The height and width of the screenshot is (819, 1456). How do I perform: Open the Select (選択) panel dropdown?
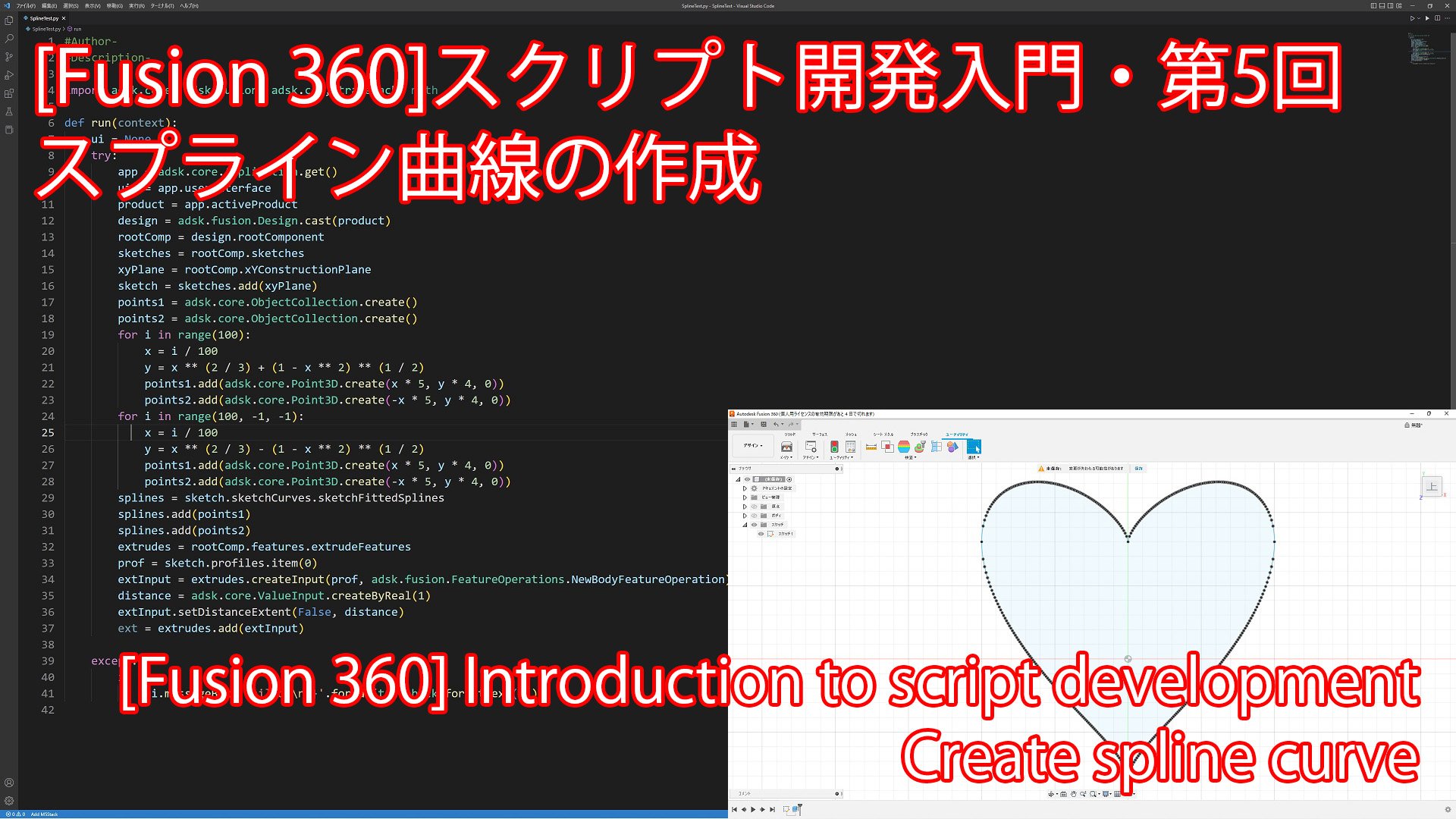[974, 457]
